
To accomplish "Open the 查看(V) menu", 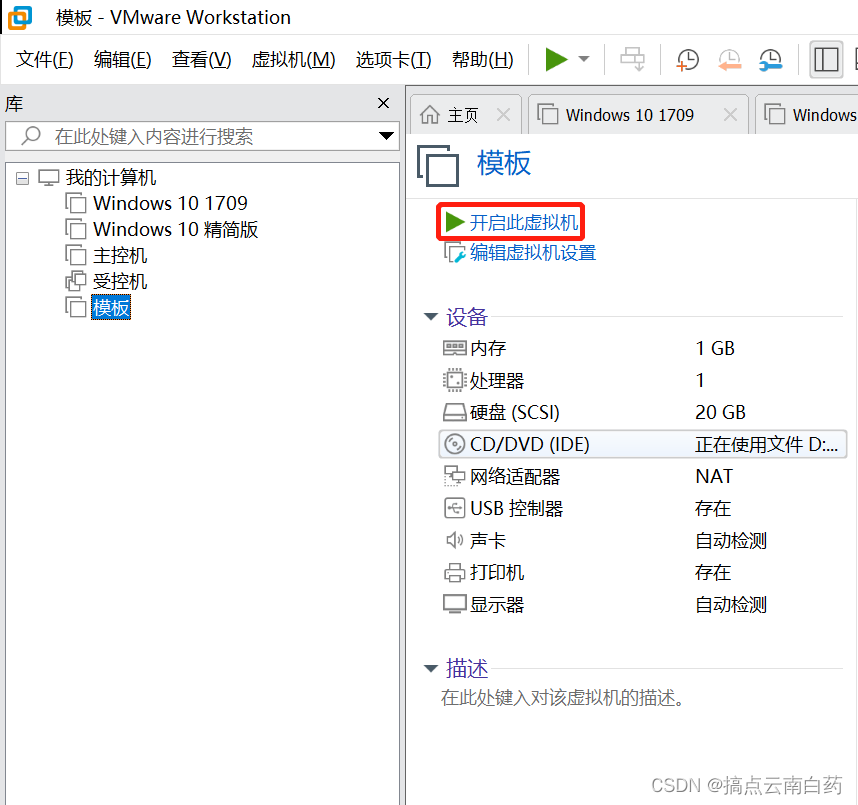I will 201,59.
